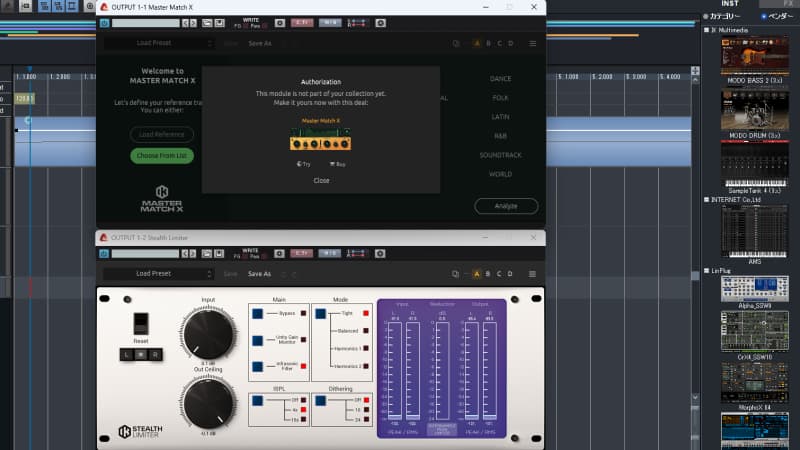Click the Mode selector blue button

320,313
